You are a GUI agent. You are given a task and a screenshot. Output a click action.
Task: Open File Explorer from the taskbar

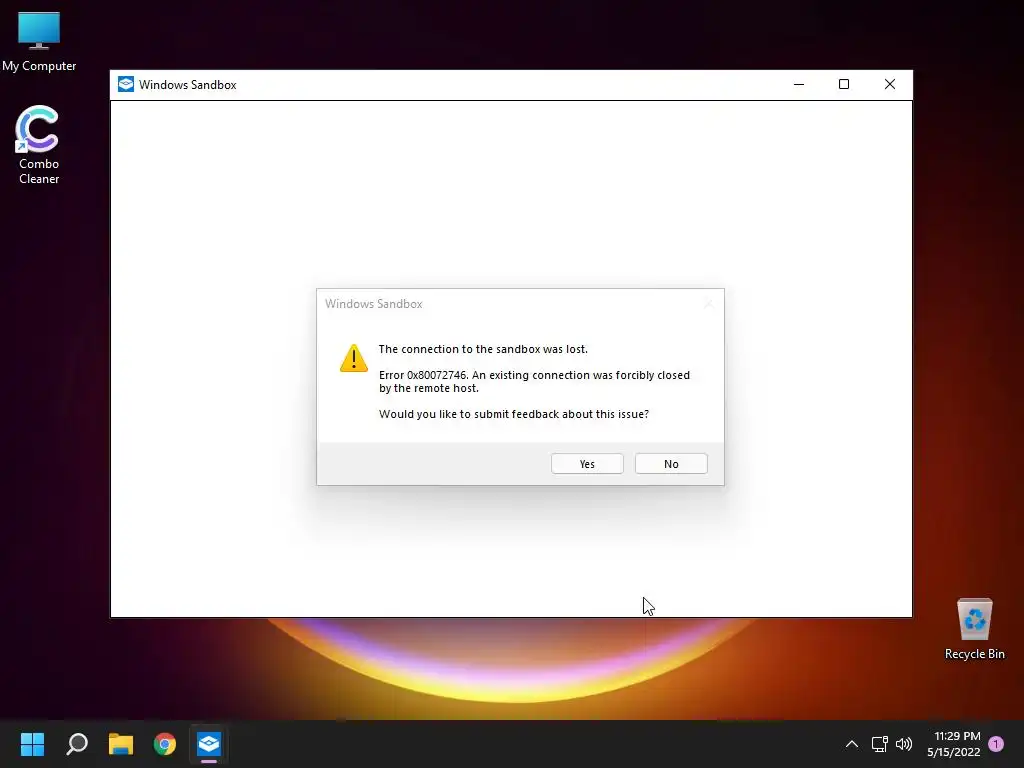point(121,744)
